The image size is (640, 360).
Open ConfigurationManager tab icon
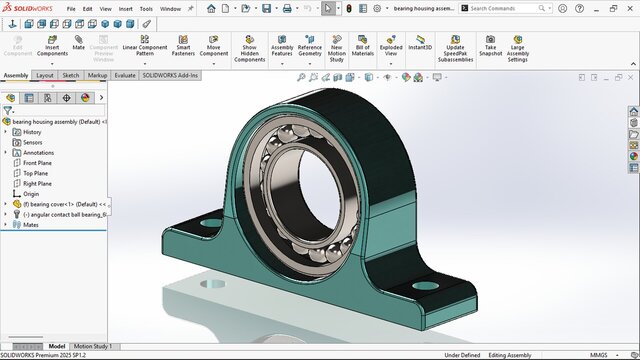pyautogui.click(x=48, y=98)
